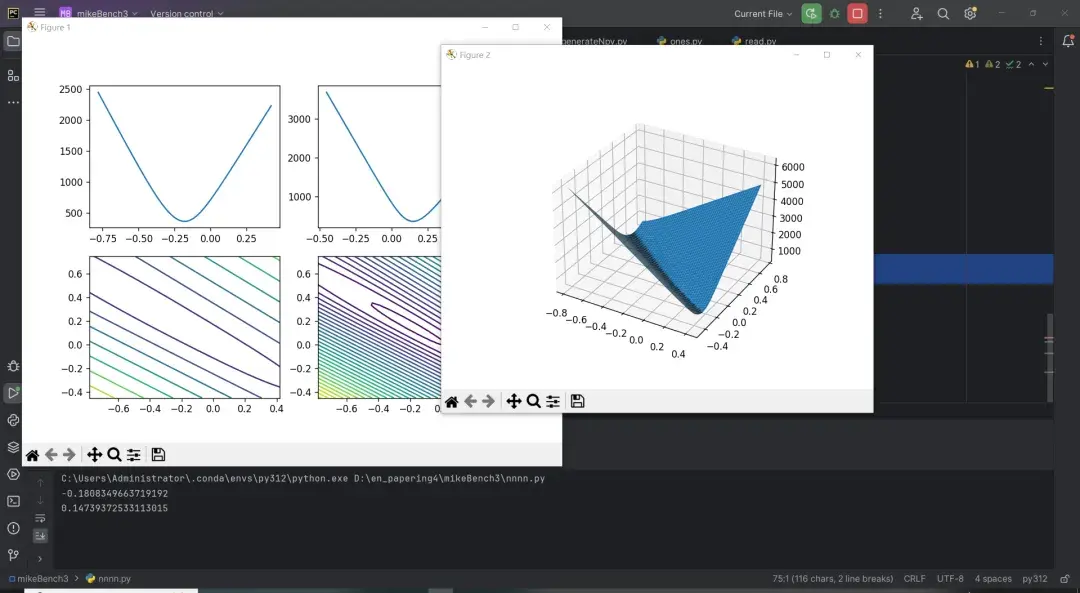
Task: Select Zoom magnifier in Figure 2 toolbar
Action: 534,402
